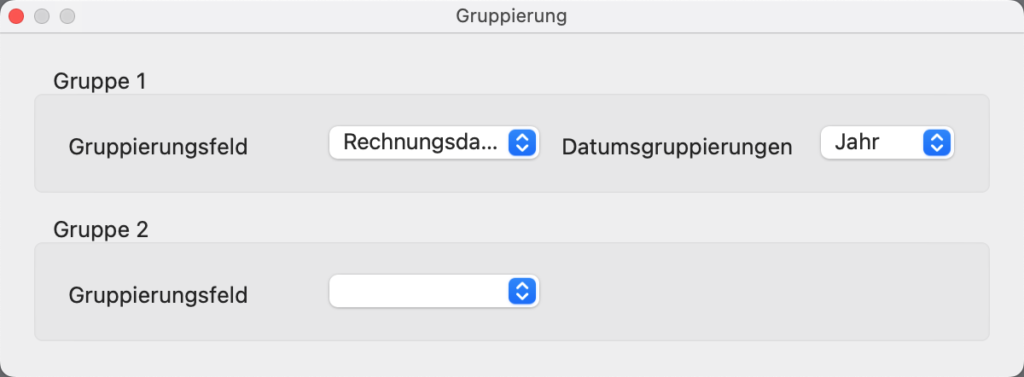Viewport: 1024px width, 377px height.
Task: Close the Gruppierung window with the red button
Action: [16, 16]
